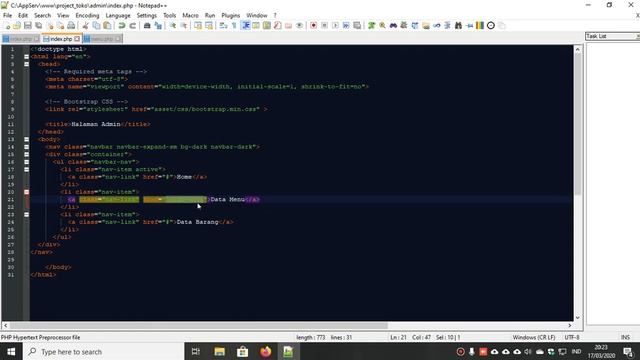
Task: Open File Explorer from the taskbar
Action: [220, 352]
